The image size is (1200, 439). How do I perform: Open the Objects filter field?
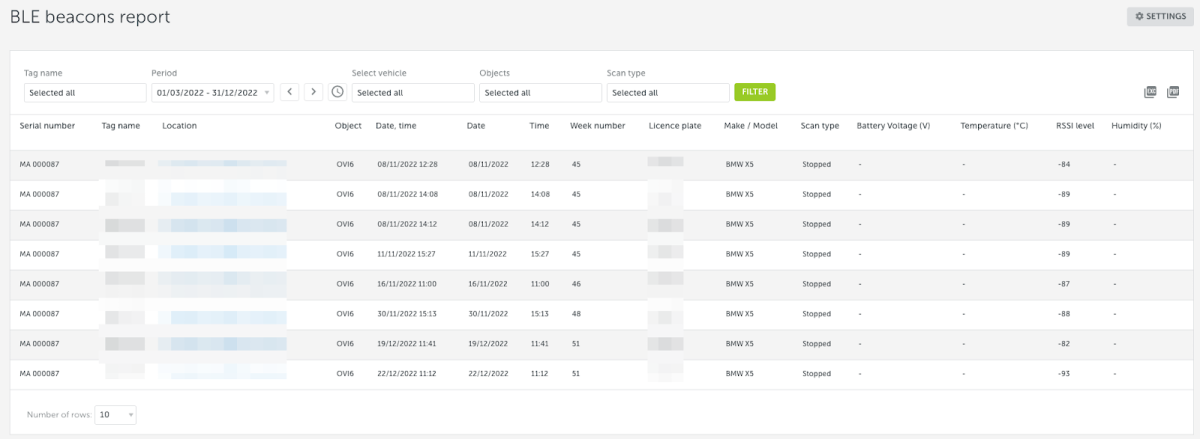(540, 93)
